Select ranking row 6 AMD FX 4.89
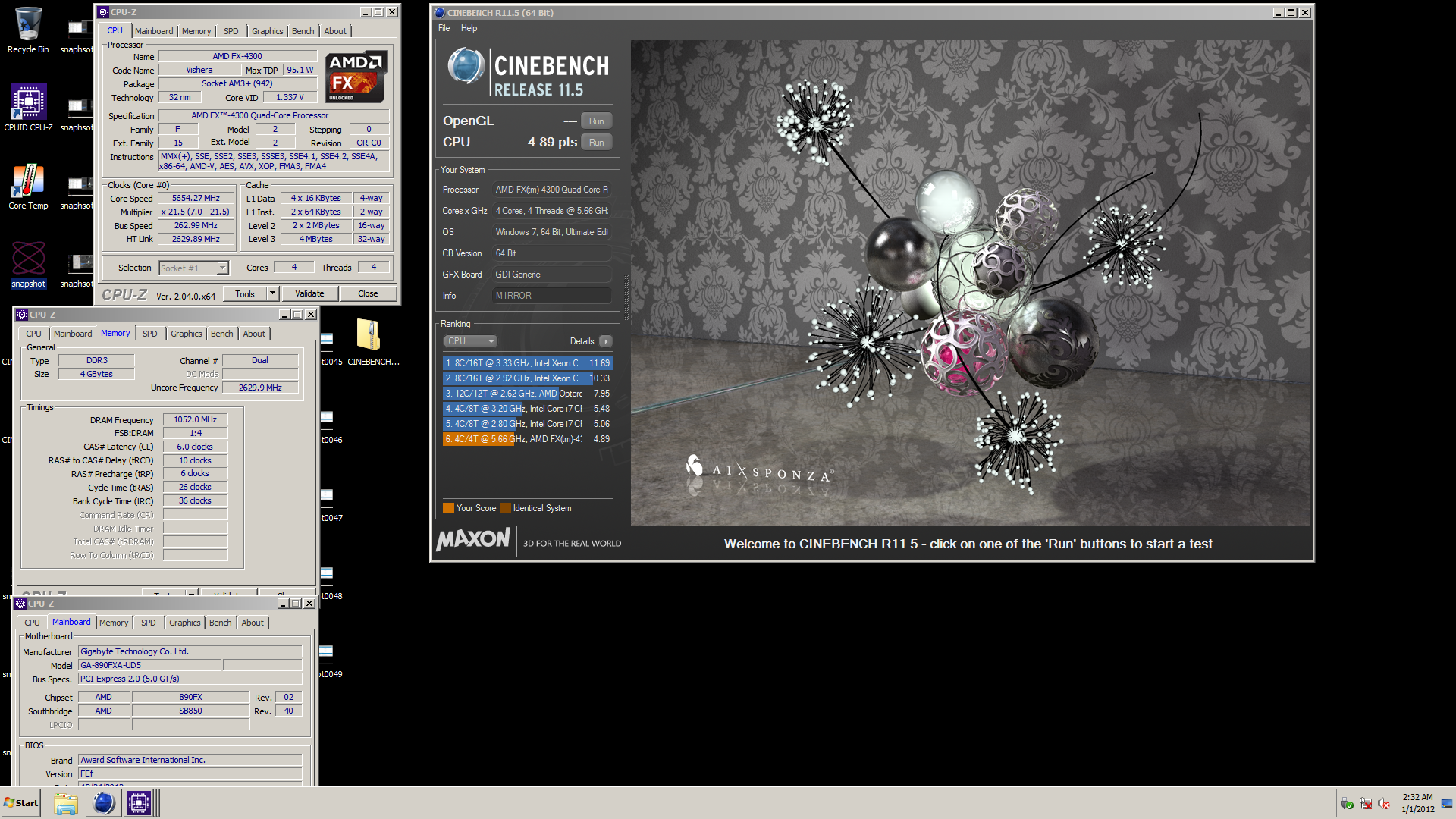The width and height of the screenshot is (1456, 819). pos(527,439)
